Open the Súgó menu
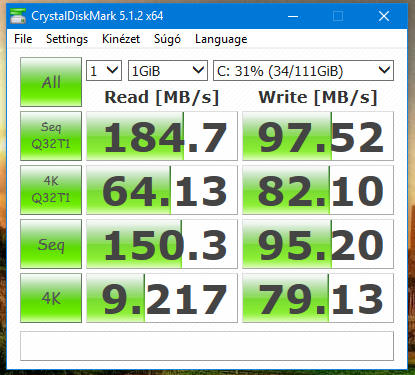This screenshot has width=415, height=375. (x=167, y=39)
